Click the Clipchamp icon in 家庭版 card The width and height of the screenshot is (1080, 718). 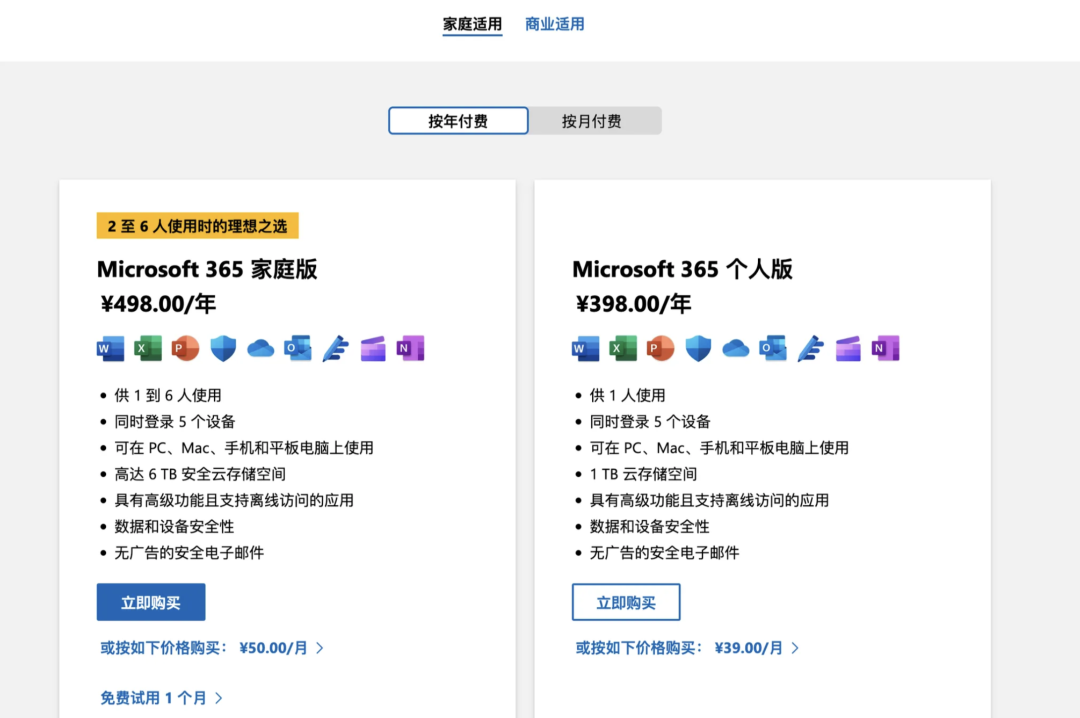[373, 349]
